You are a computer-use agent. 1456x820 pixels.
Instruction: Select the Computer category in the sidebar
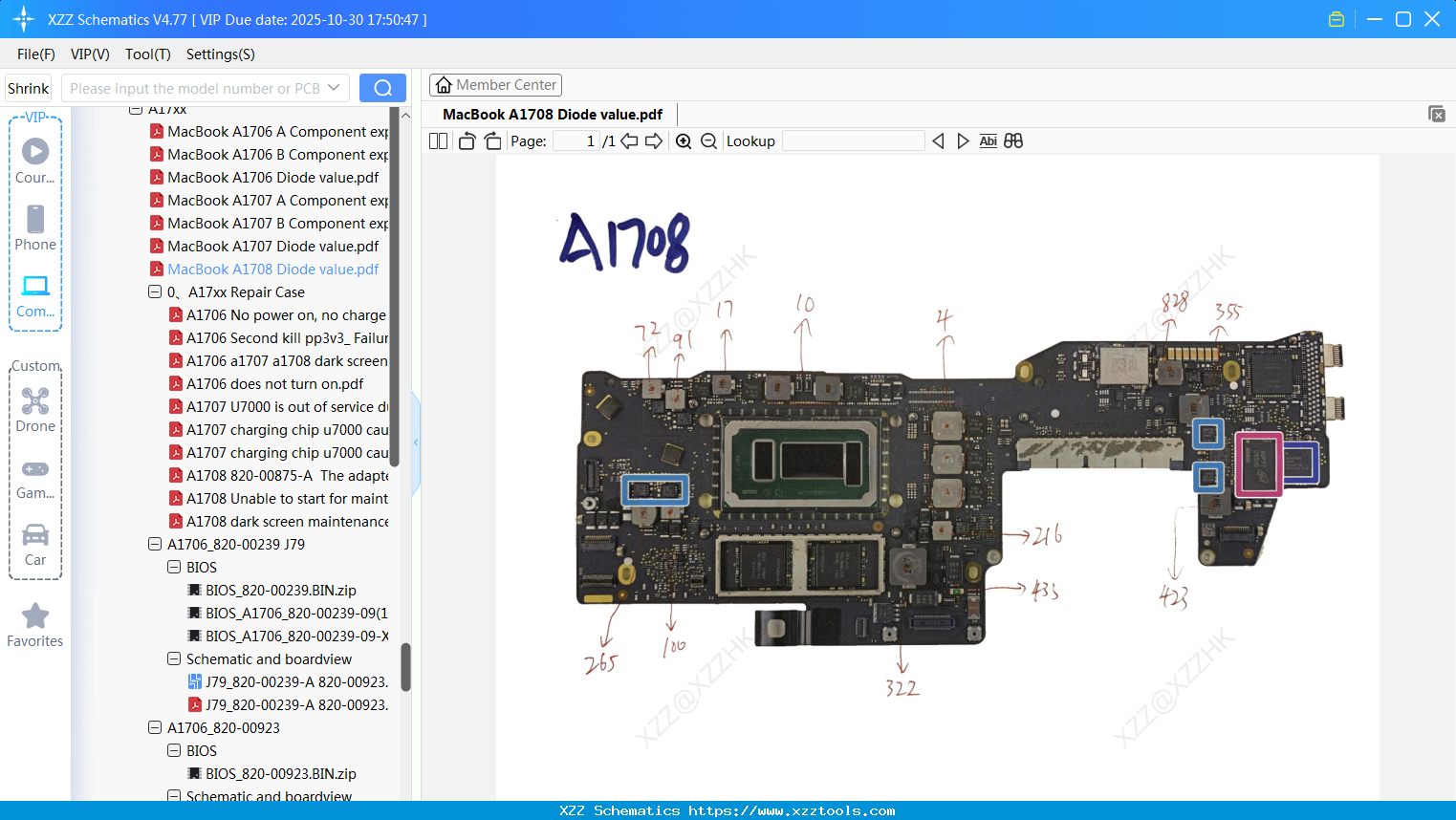click(35, 296)
